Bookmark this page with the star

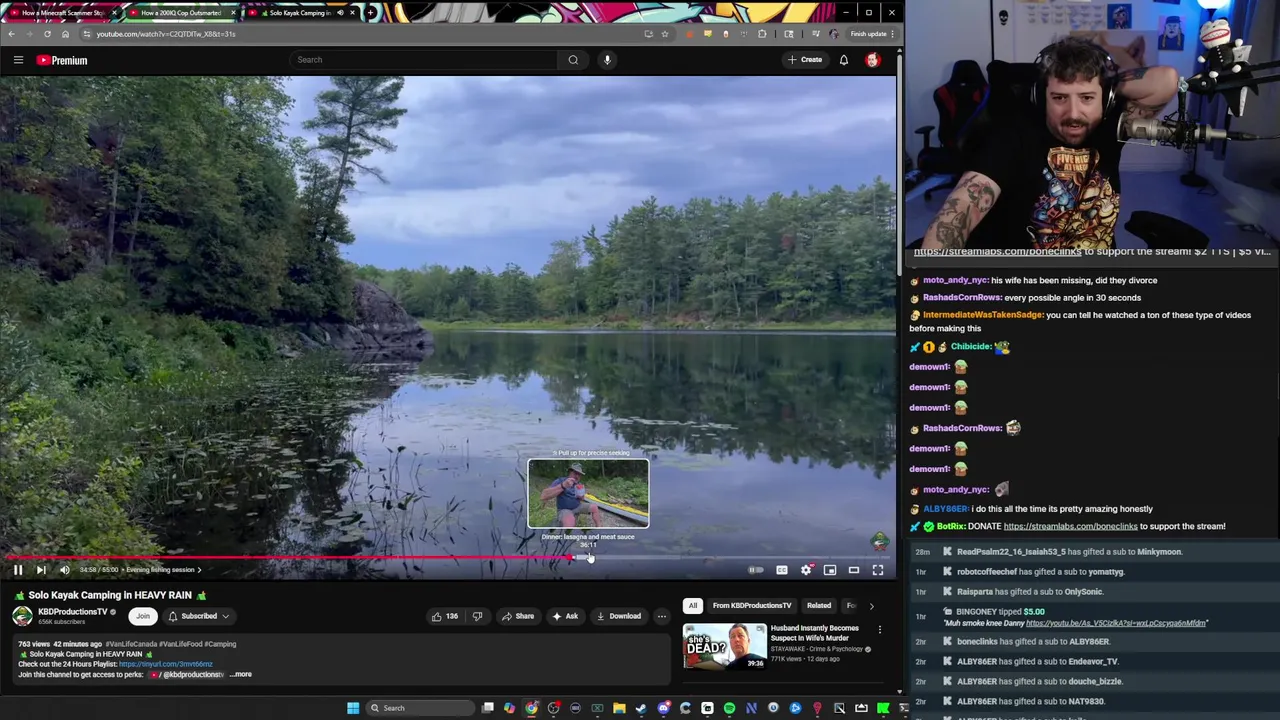click(665, 34)
